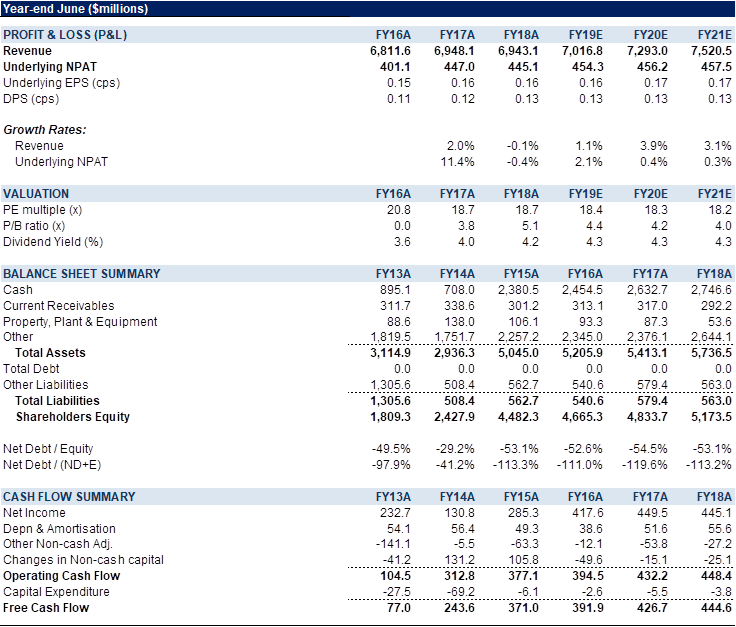Click the 'Underlying EPS (cps)' row label
This screenshot has width=736, height=627.
[x=61, y=83]
